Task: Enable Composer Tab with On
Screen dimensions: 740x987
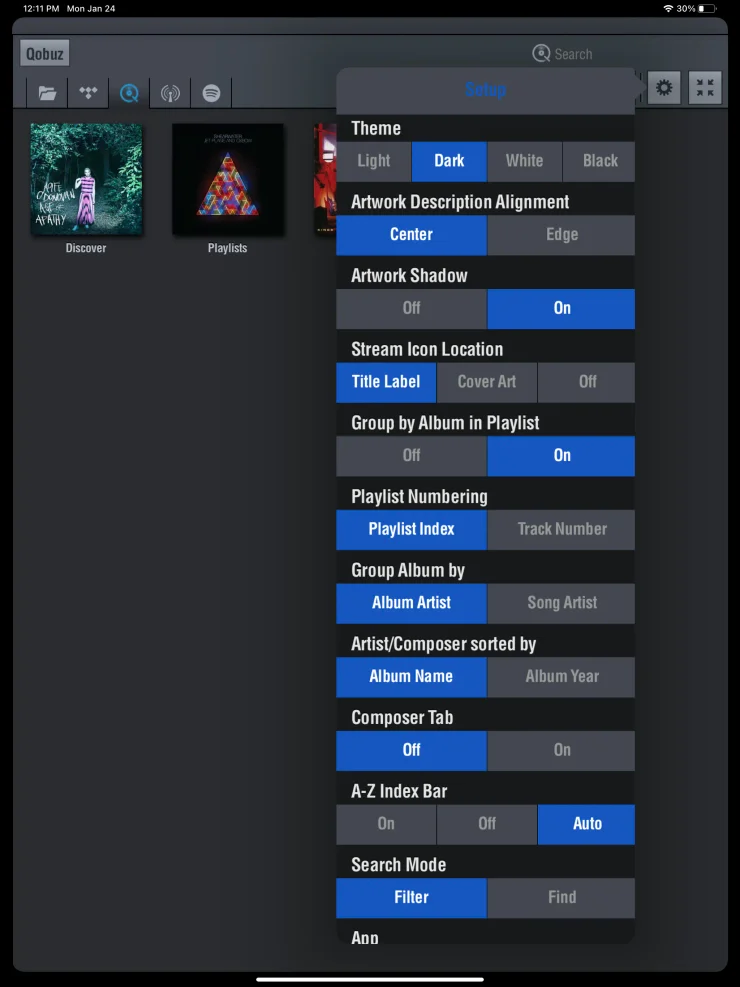Action: 561,750
